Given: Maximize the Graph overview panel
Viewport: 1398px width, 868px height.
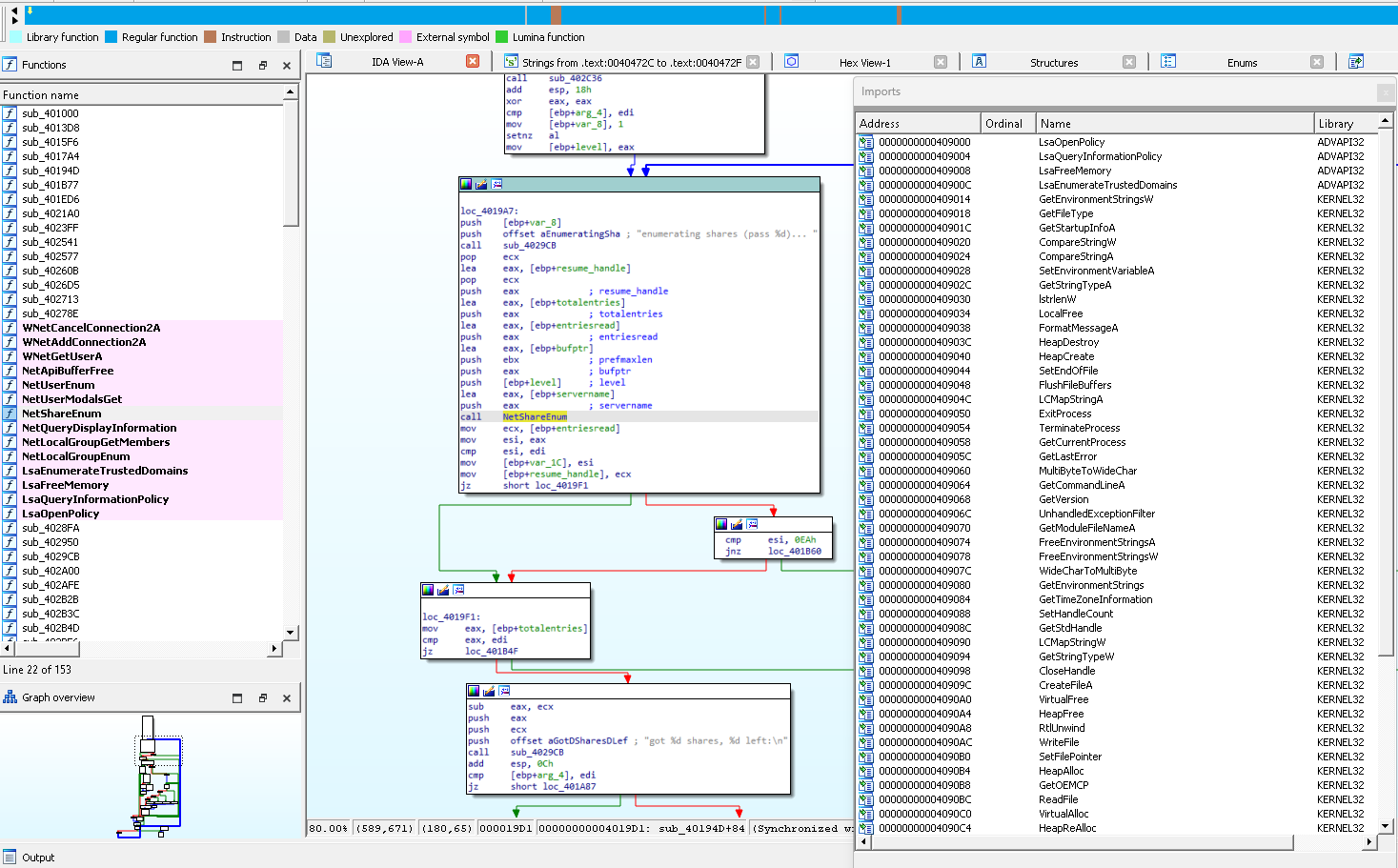Looking at the screenshot, I should [237, 697].
